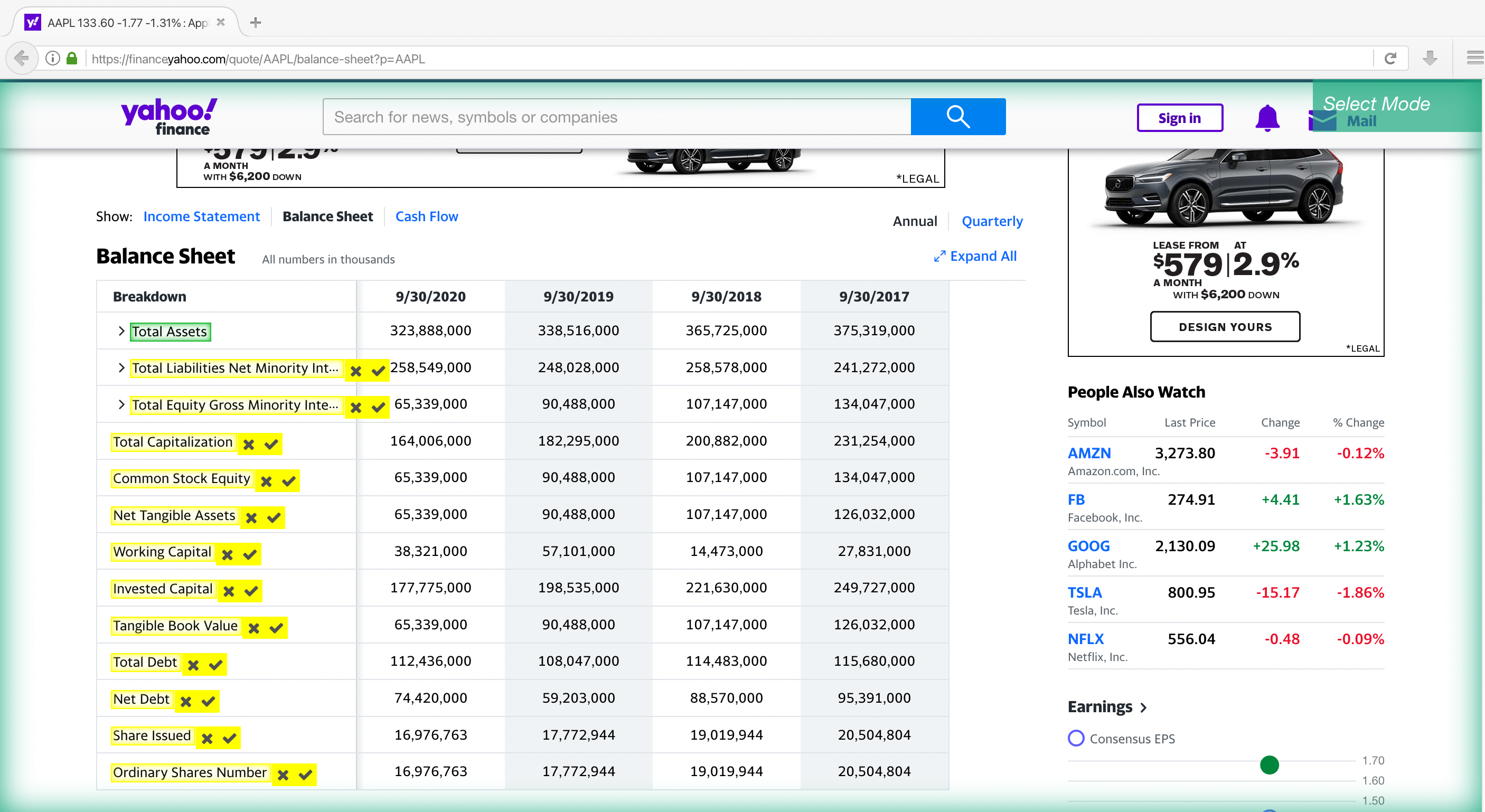Viewport: 1485px width, 812px height.
Task: Click X next to Invested Capital
Action: 229,591
